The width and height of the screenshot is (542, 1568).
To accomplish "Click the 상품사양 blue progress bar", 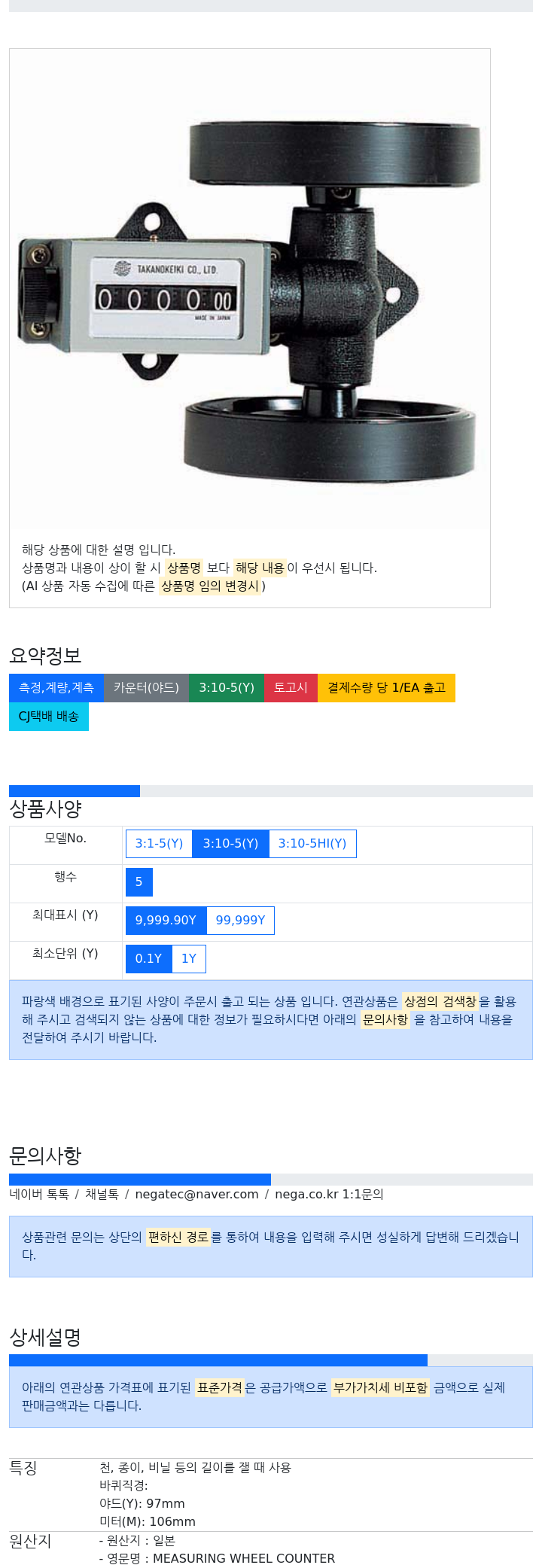I will (75, 791).
